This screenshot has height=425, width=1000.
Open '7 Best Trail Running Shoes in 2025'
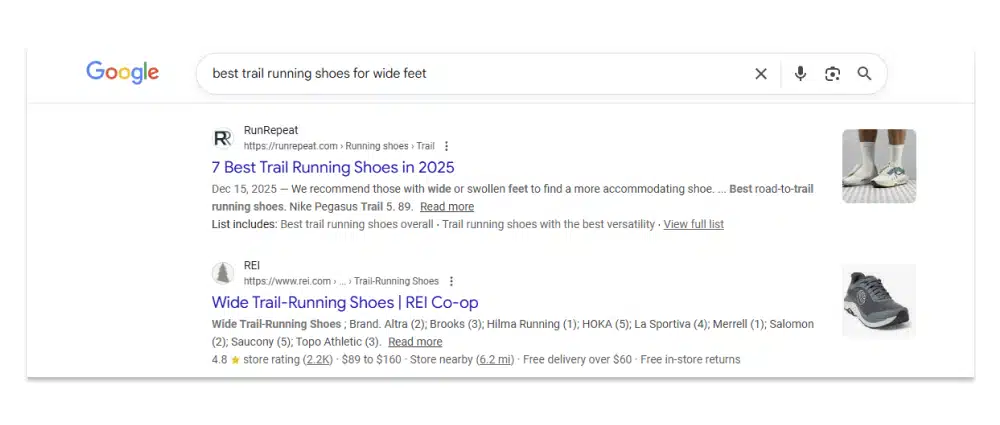pyautogui.click(x=333, y=167)
